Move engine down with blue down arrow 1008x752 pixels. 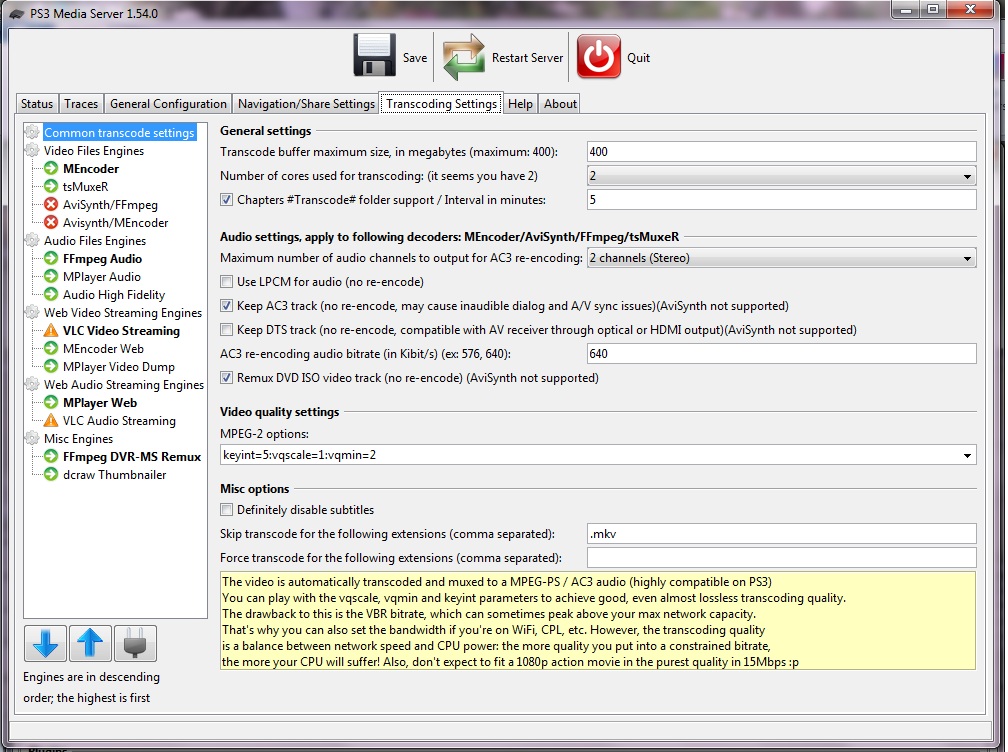(45, 643)
